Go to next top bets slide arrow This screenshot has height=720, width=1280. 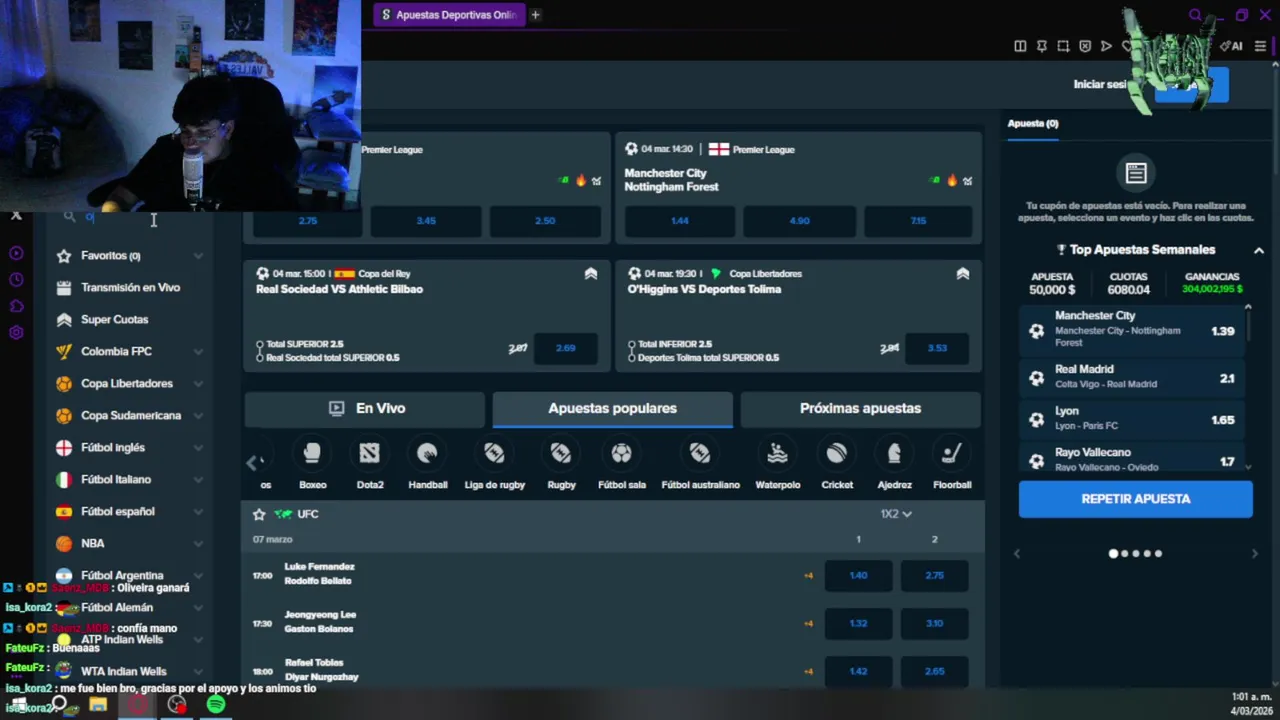point(1254,553)
